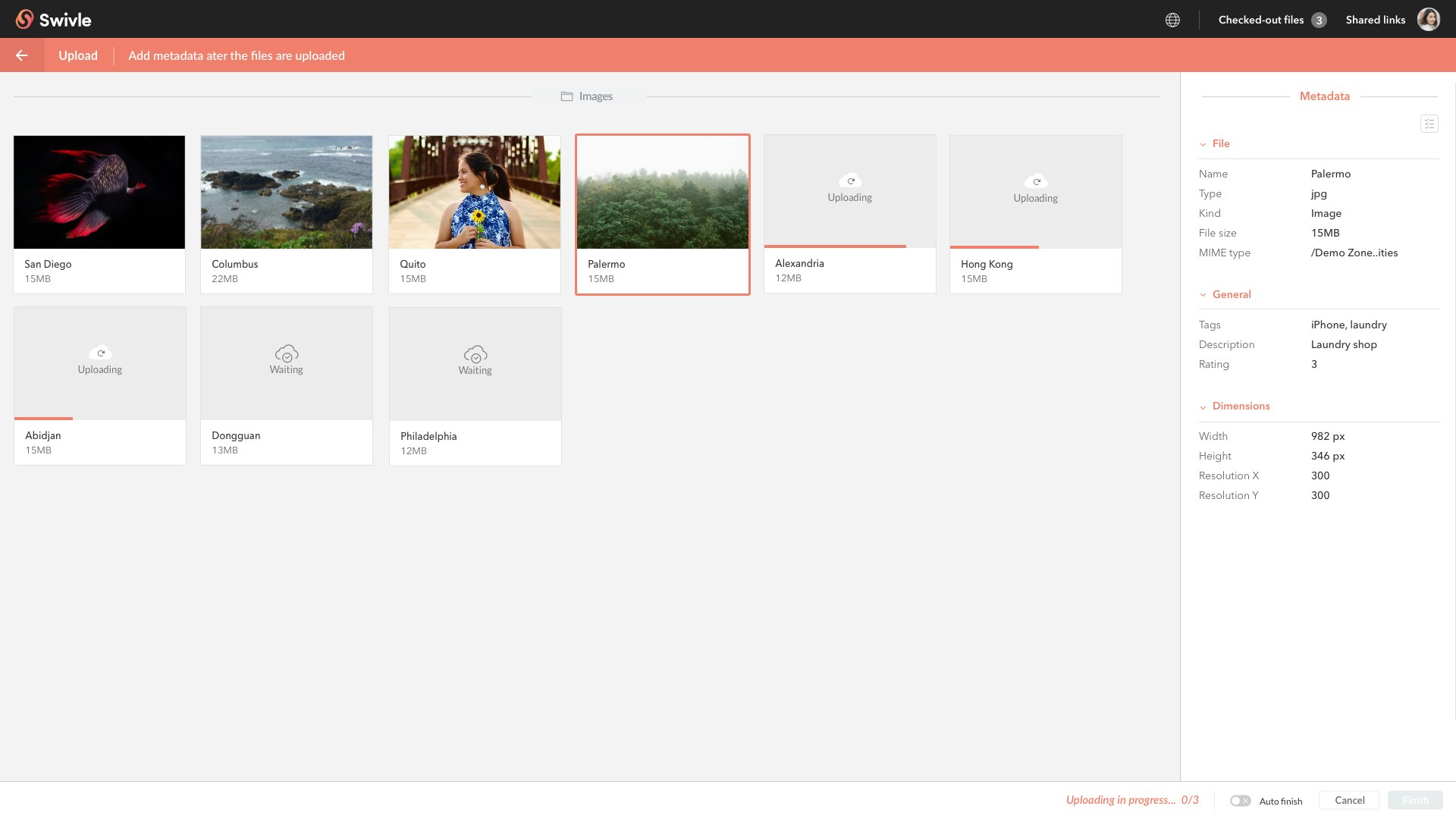Screen dimensions: 1456x819
Task: Select the San Diego fish thumbnail
Action: point(99,192)
